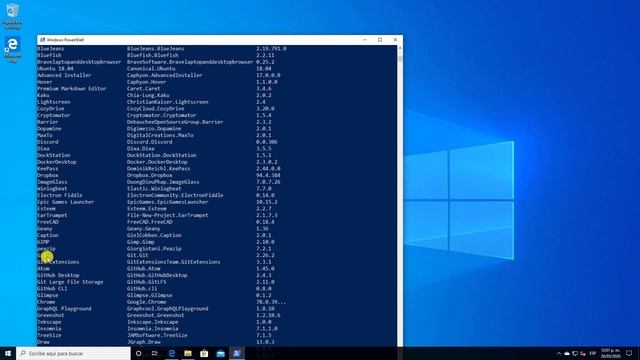Screen dimensions: 640x360
Task: Click 'JAMSoftware.TreeSize' package ID
Action: tap(157, 336)
